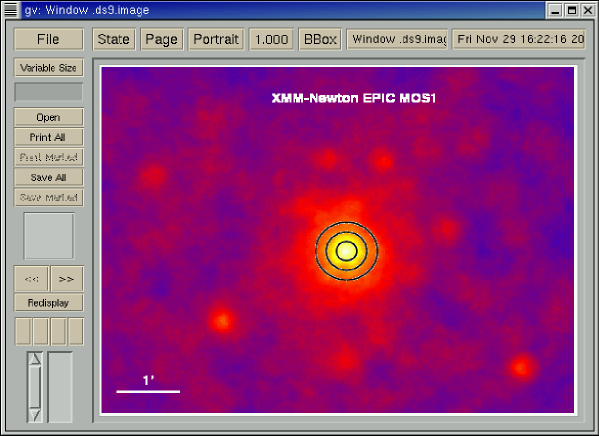Image resolution: width=599 pixels, height=436 pixels.
Task: Click the Save All button
Action: click(x=49, y=177)
